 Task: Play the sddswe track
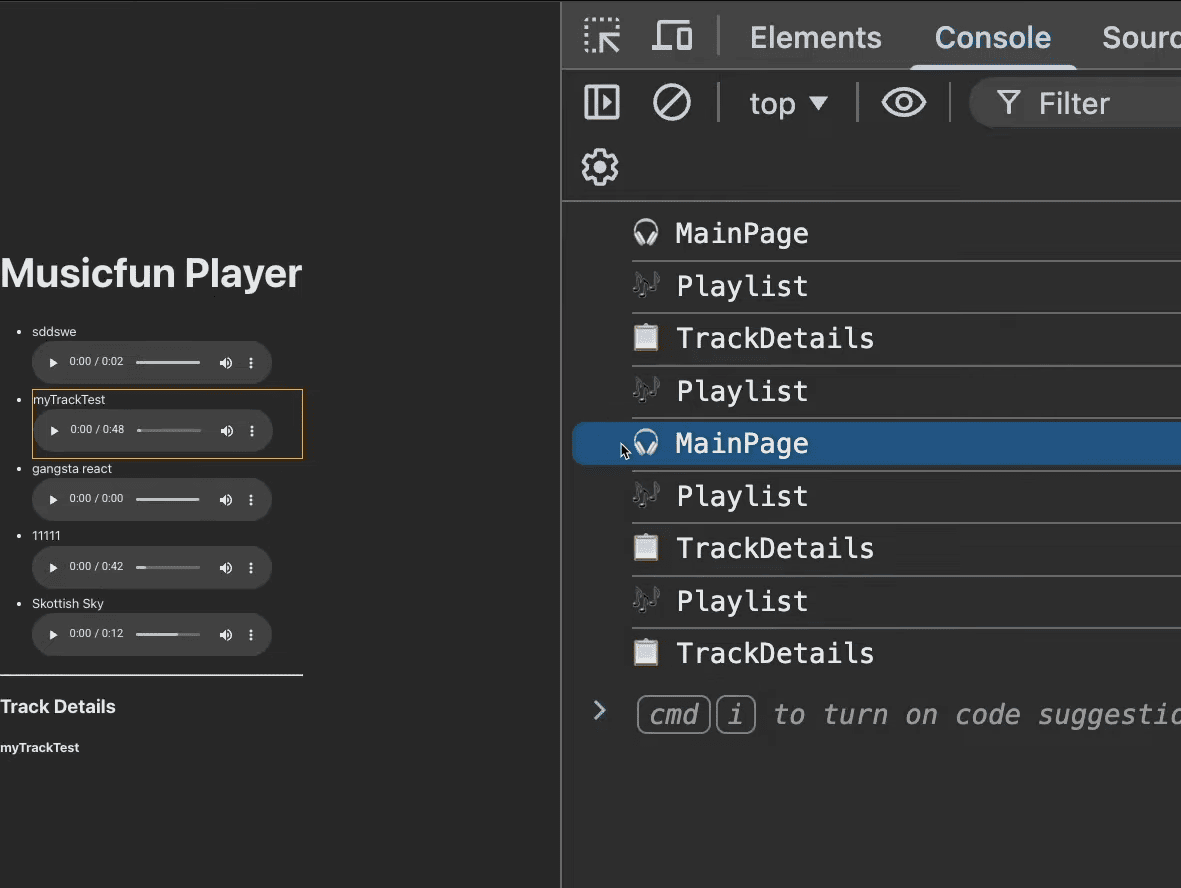(54, 362)
